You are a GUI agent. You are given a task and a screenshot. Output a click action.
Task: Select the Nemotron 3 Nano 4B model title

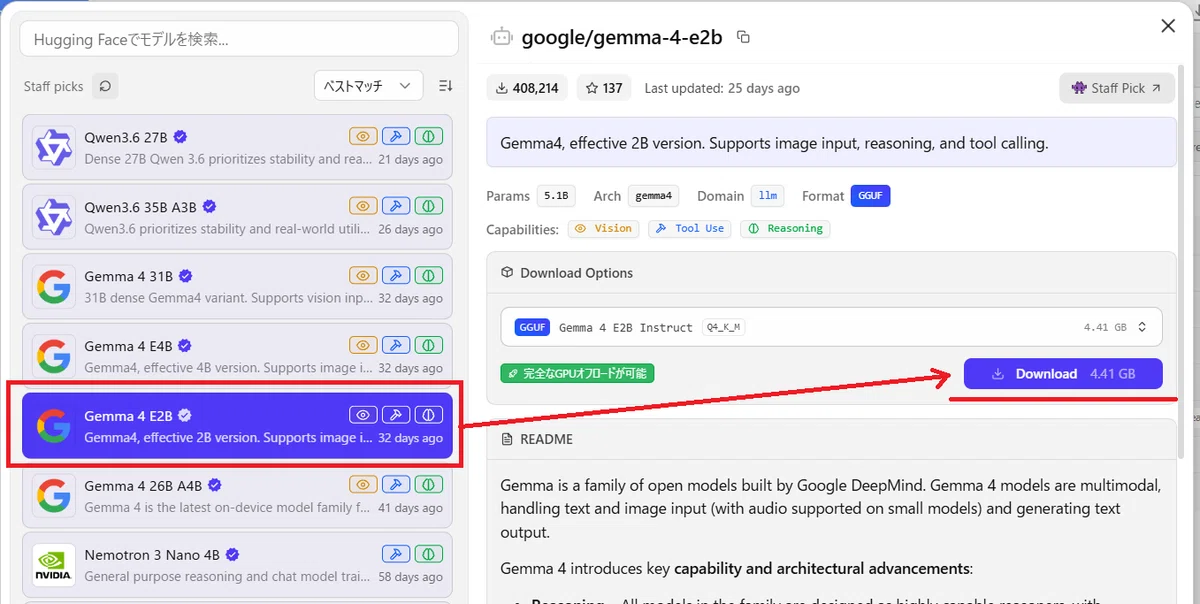[x=154, y=555]
